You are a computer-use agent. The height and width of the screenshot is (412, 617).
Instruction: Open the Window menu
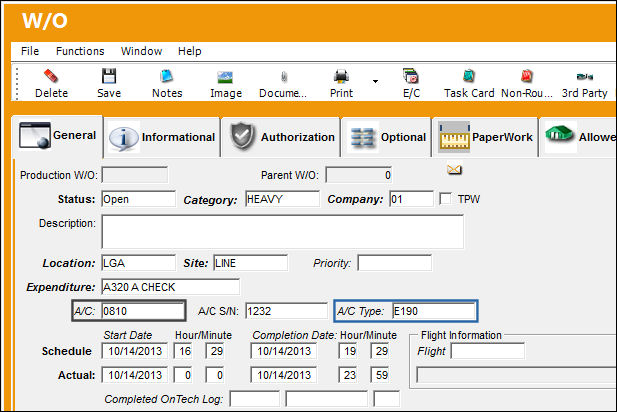coord(141,51)
